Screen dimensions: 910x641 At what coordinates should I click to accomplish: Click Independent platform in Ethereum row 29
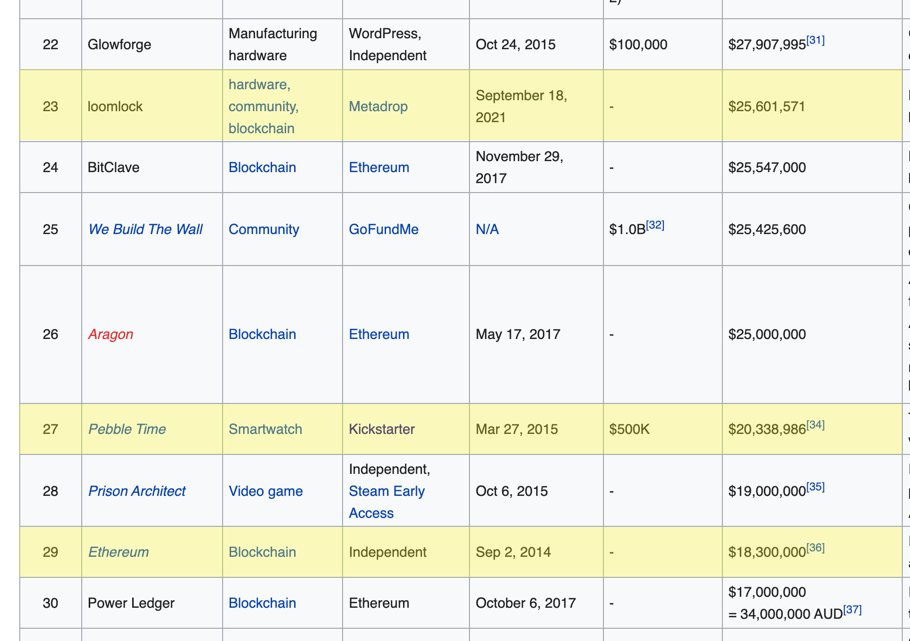click(x=388, y=552)
